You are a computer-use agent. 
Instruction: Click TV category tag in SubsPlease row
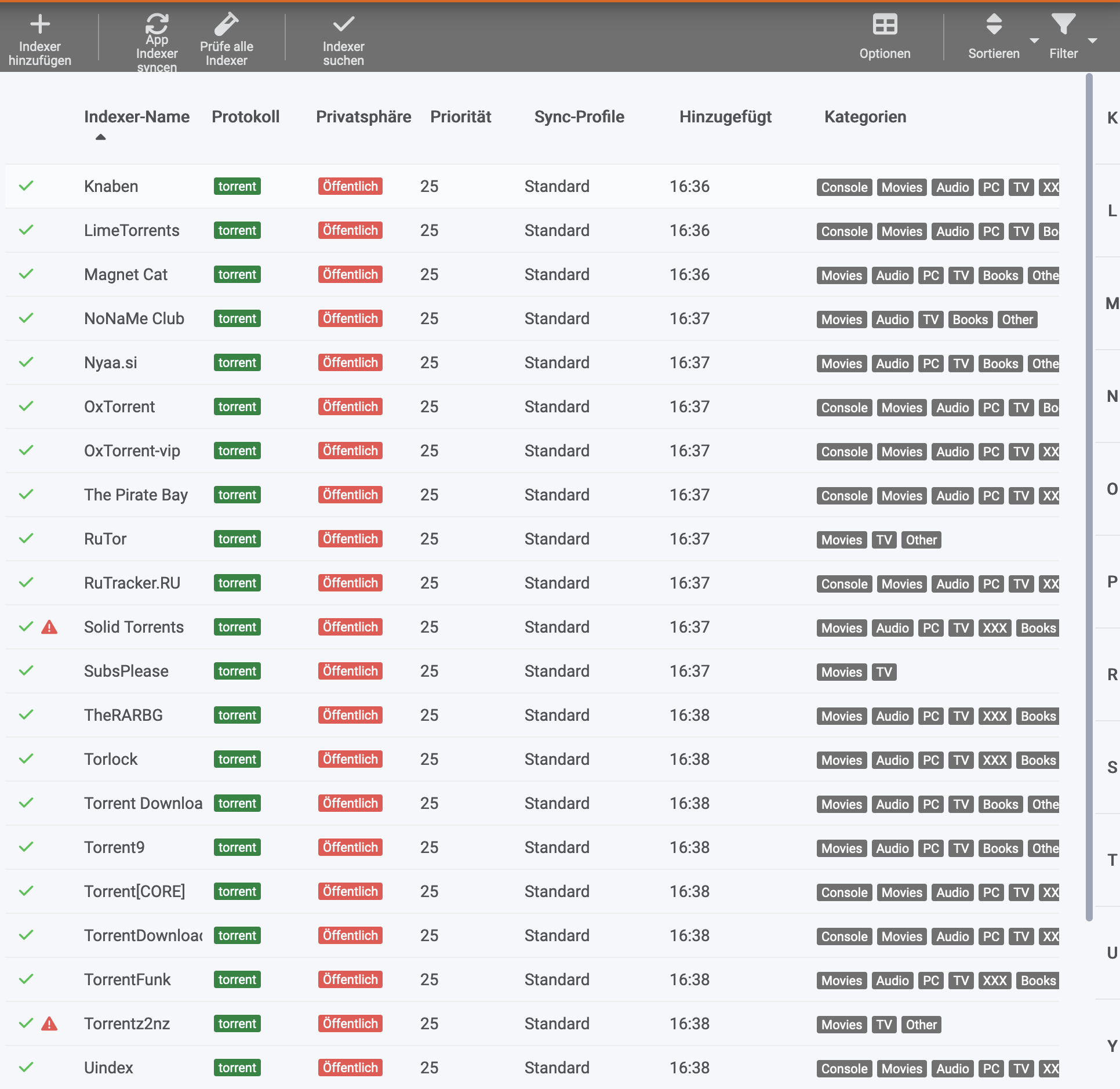coord(884,672)
